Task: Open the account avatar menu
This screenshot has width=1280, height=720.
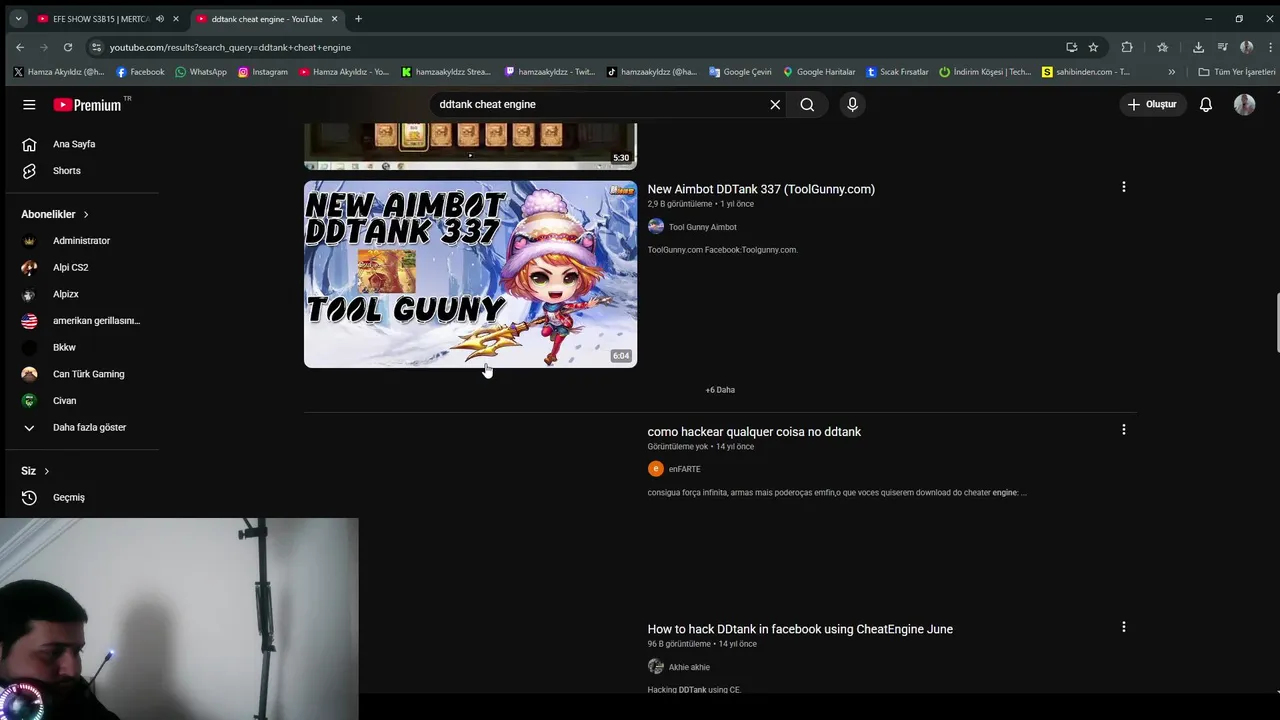Action: [x=1244, y=104]
